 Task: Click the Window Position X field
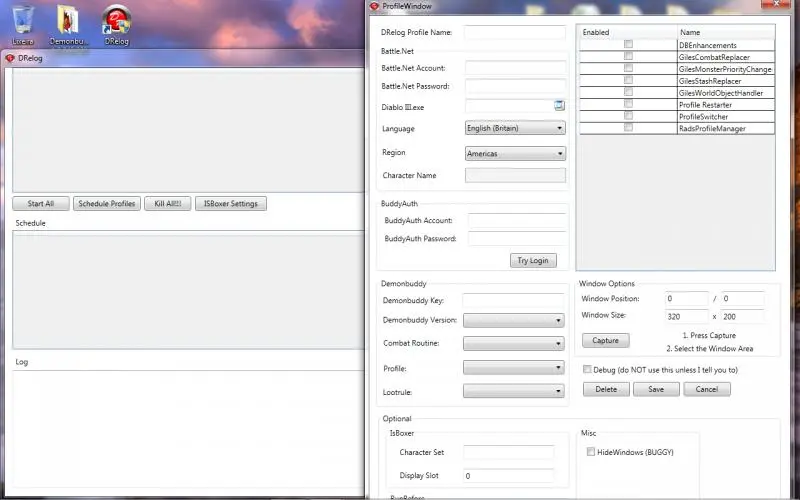[x=687, y=298]
